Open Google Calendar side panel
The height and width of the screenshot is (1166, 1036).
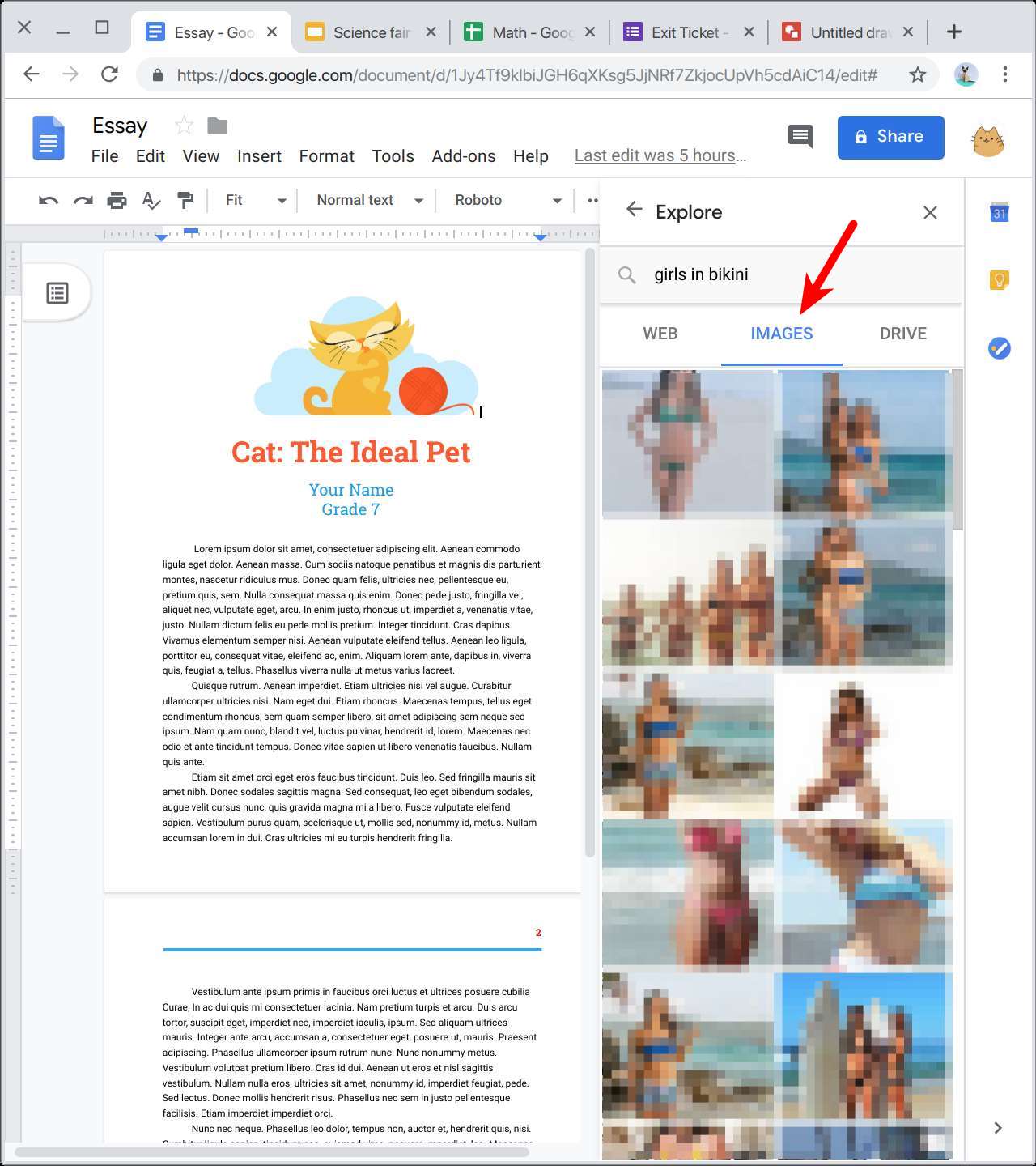pos(1000,213)
